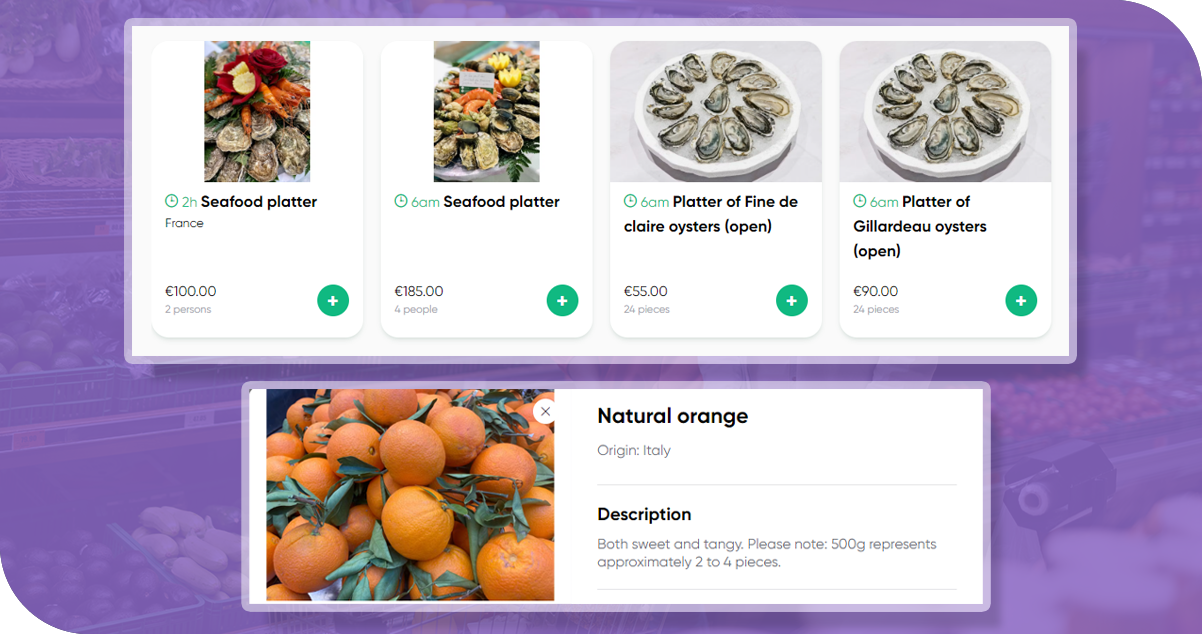This screenshot has width=1202, height=634.
Task: Click the 2h clock icon on Seafood platter
Action: tap(172, 201)
